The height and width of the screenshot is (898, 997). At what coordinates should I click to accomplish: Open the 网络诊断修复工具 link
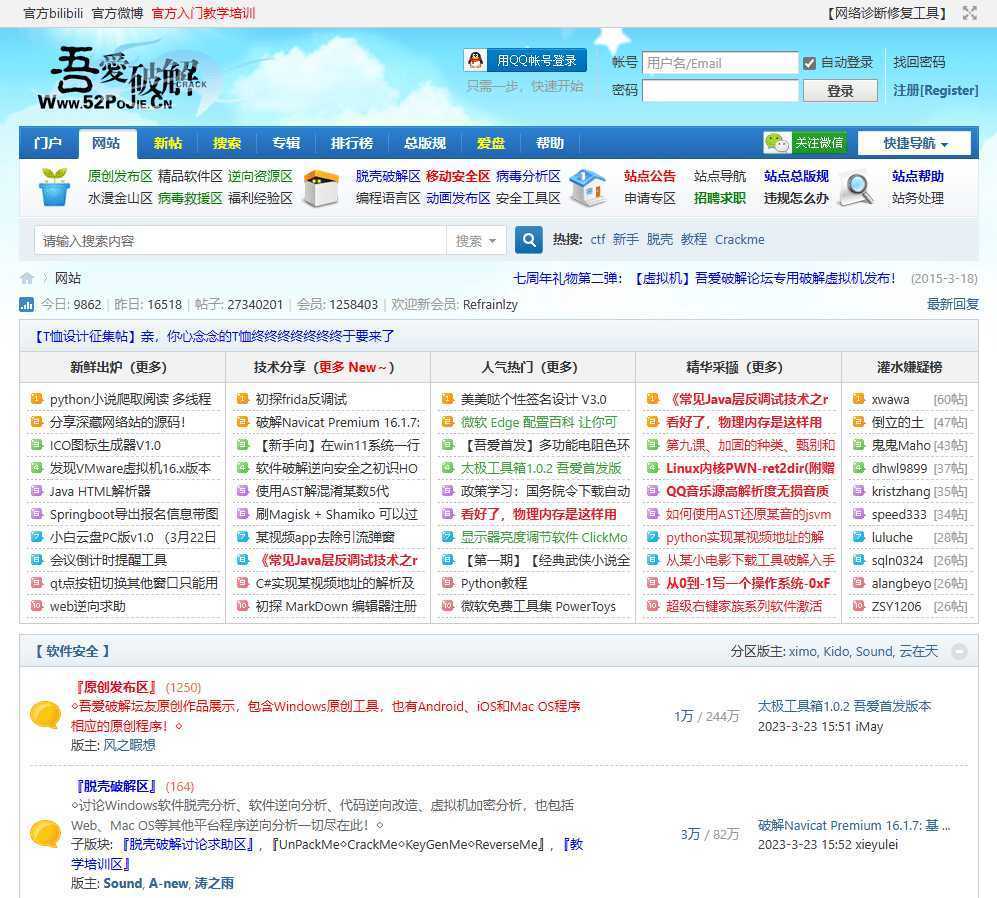887,13
